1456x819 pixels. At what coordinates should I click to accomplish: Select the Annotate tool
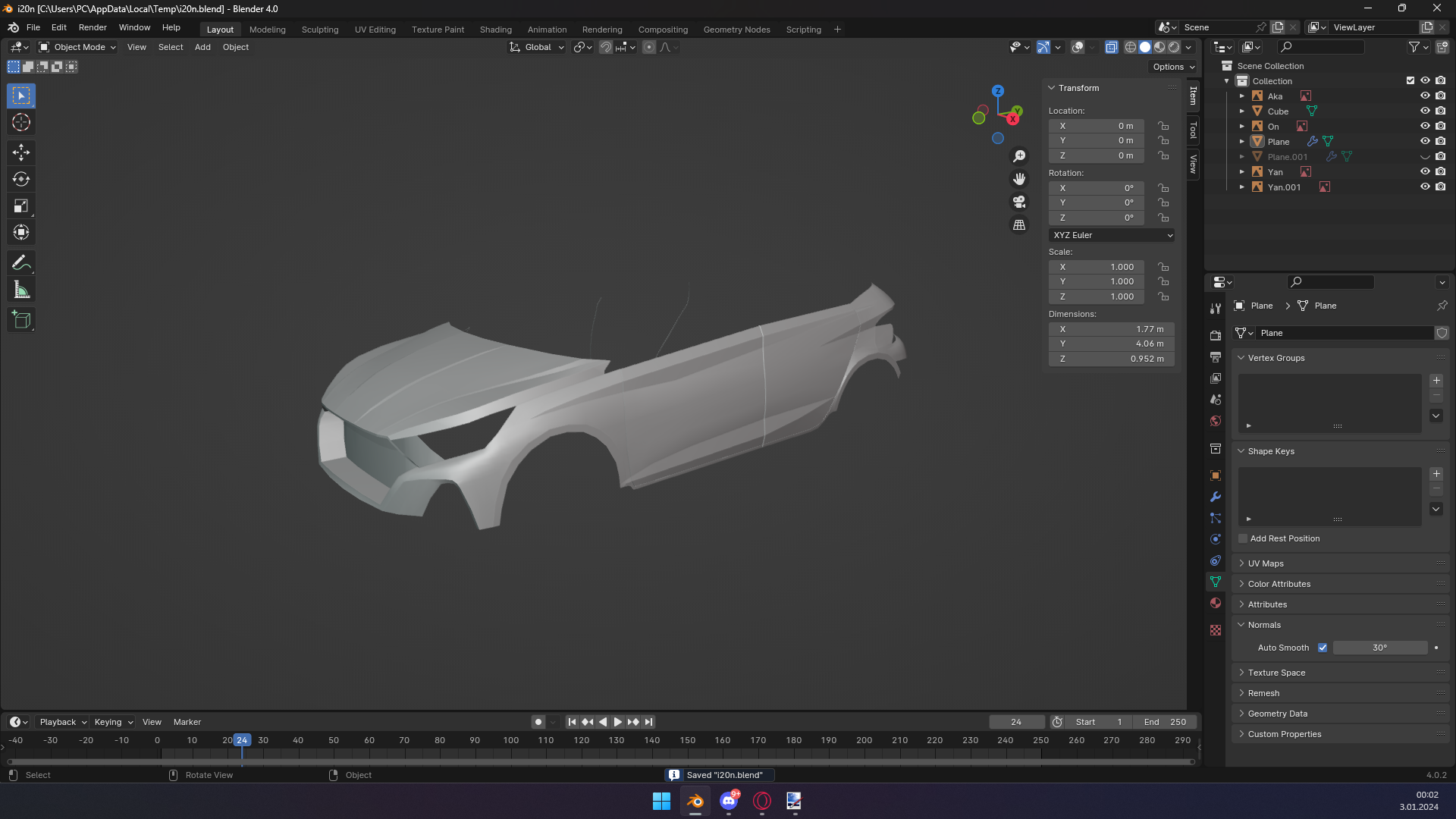pos(21,263)
